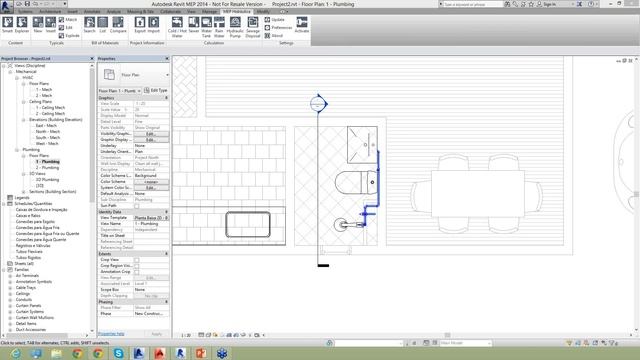
Task: Open Bill of Materials Search
Action: [x=89, y=25]
